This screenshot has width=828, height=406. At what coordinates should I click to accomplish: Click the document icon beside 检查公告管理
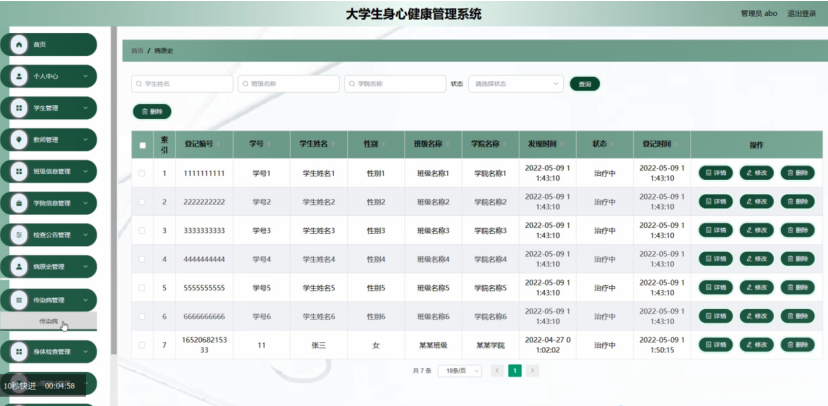point(19,235)
